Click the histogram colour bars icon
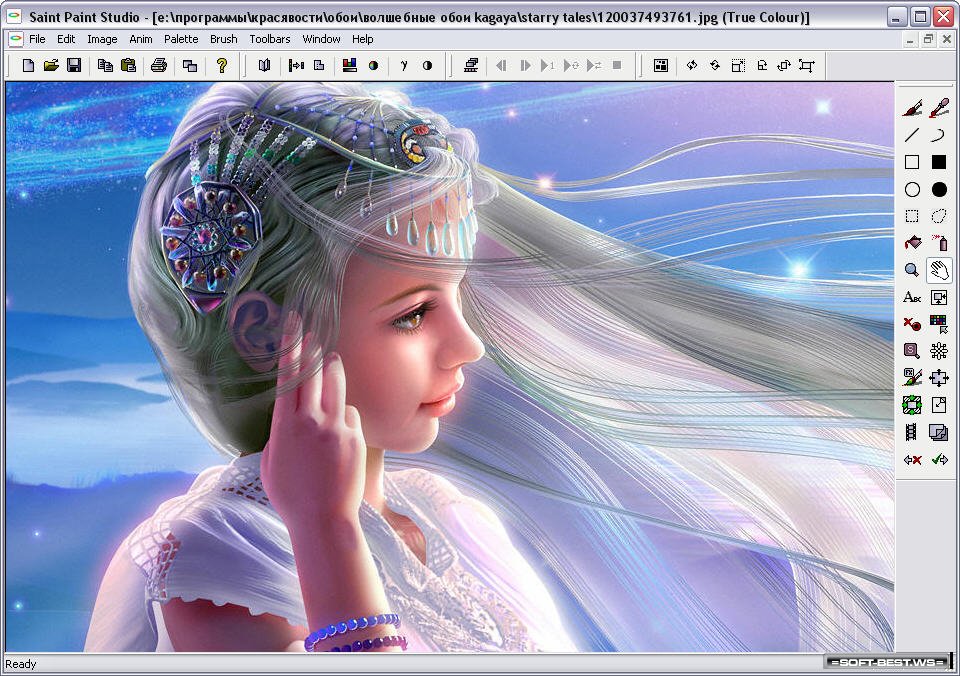The height and width of the screenshot is (676, 960). 350,66
